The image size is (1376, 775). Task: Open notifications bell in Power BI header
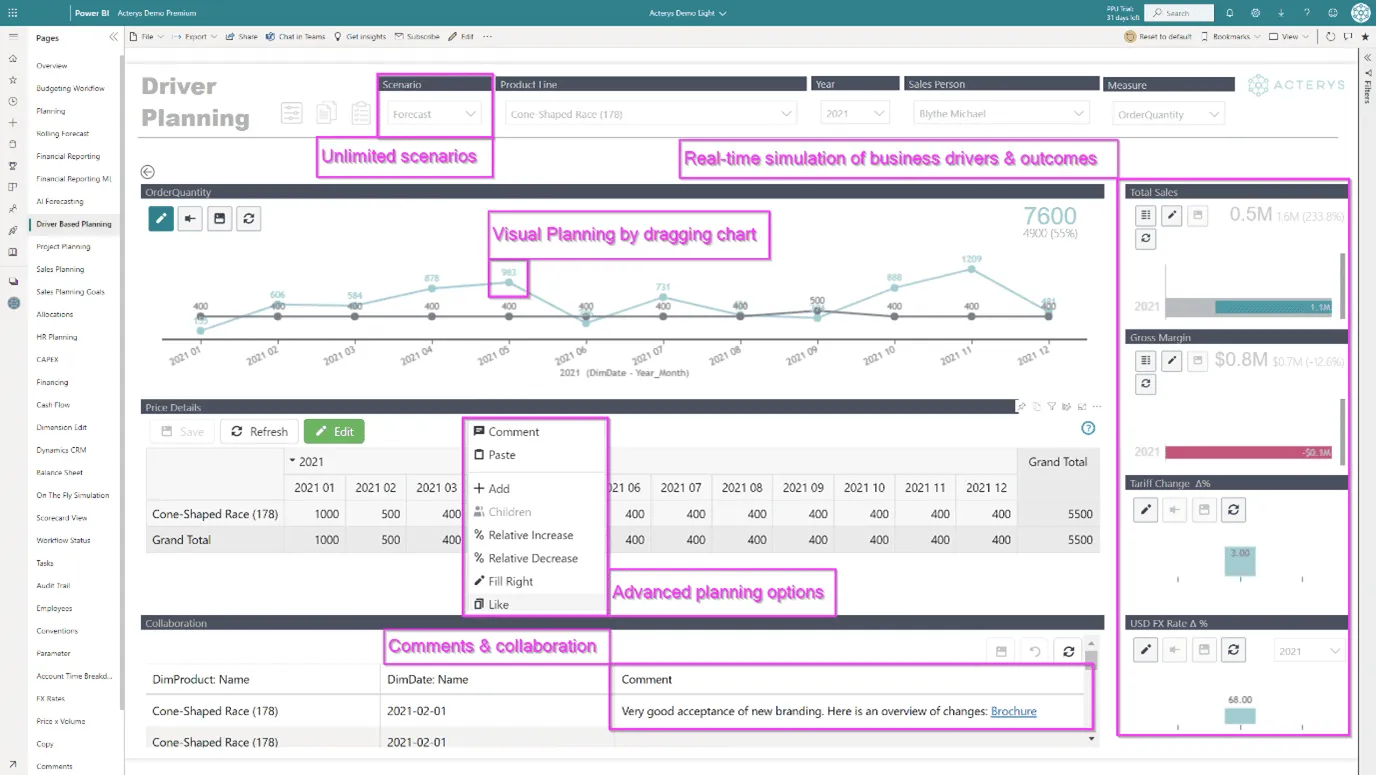click(x=1229, y=13)
